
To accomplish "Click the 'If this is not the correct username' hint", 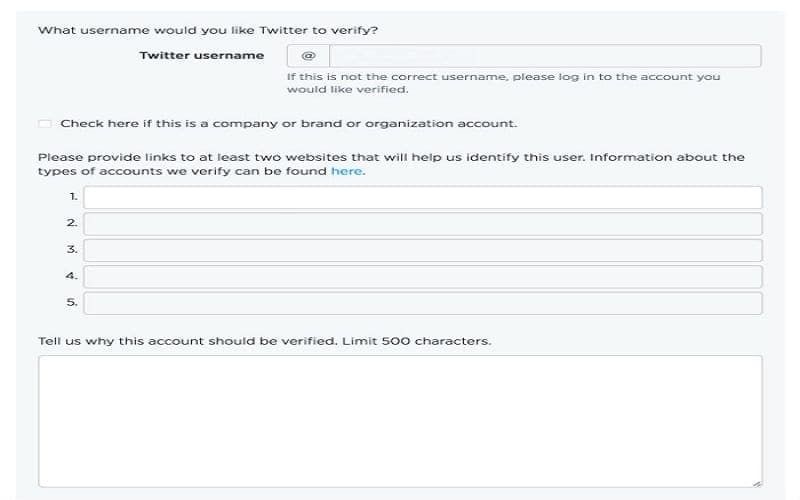I will (504, 83).
